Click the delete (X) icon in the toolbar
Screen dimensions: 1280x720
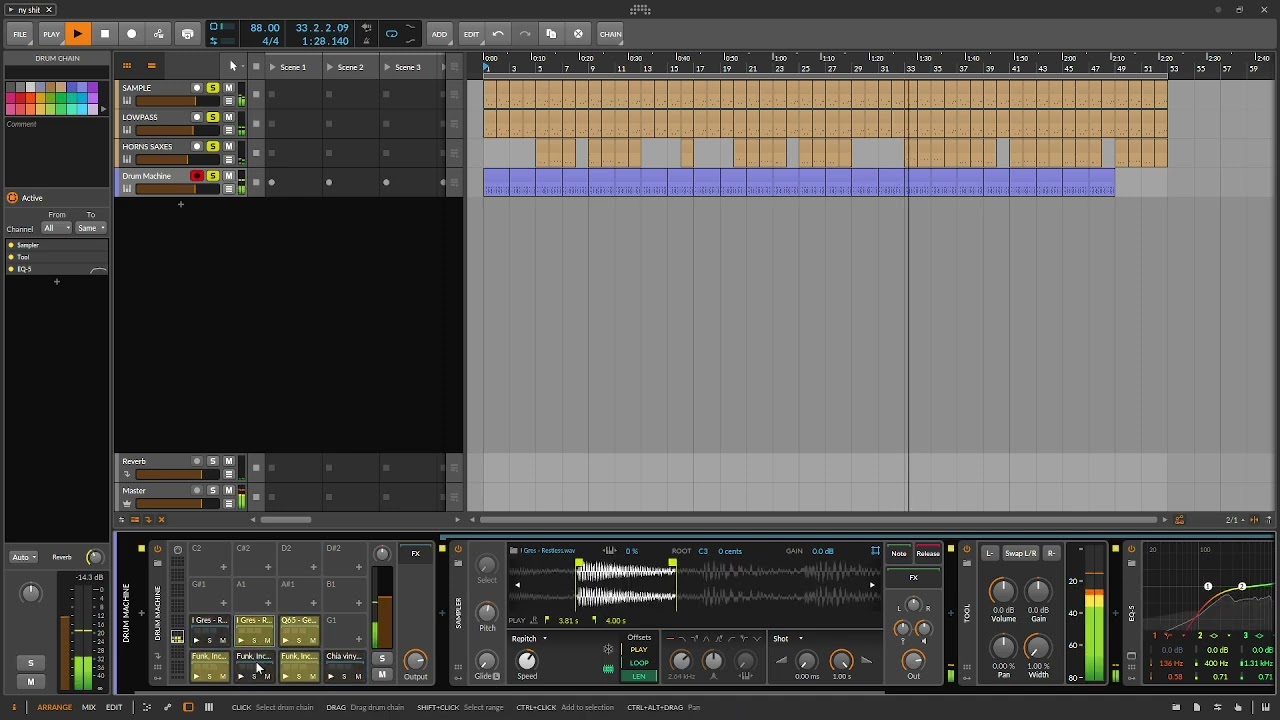point(578,34)
